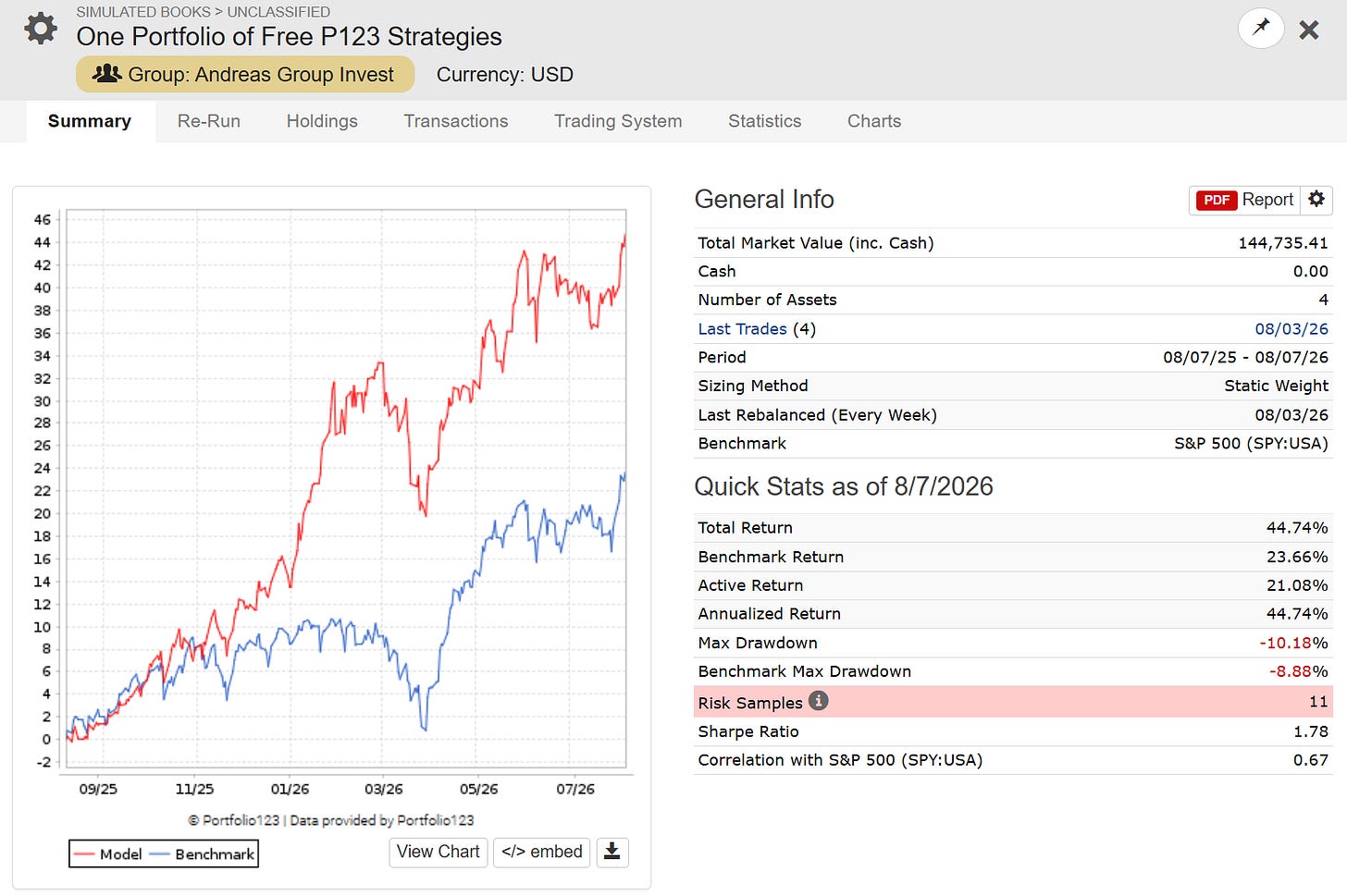The height and width of the screenshot is (896, 1347).
Task: Switch to the Re-Run tab
Action: click(209, 121)
